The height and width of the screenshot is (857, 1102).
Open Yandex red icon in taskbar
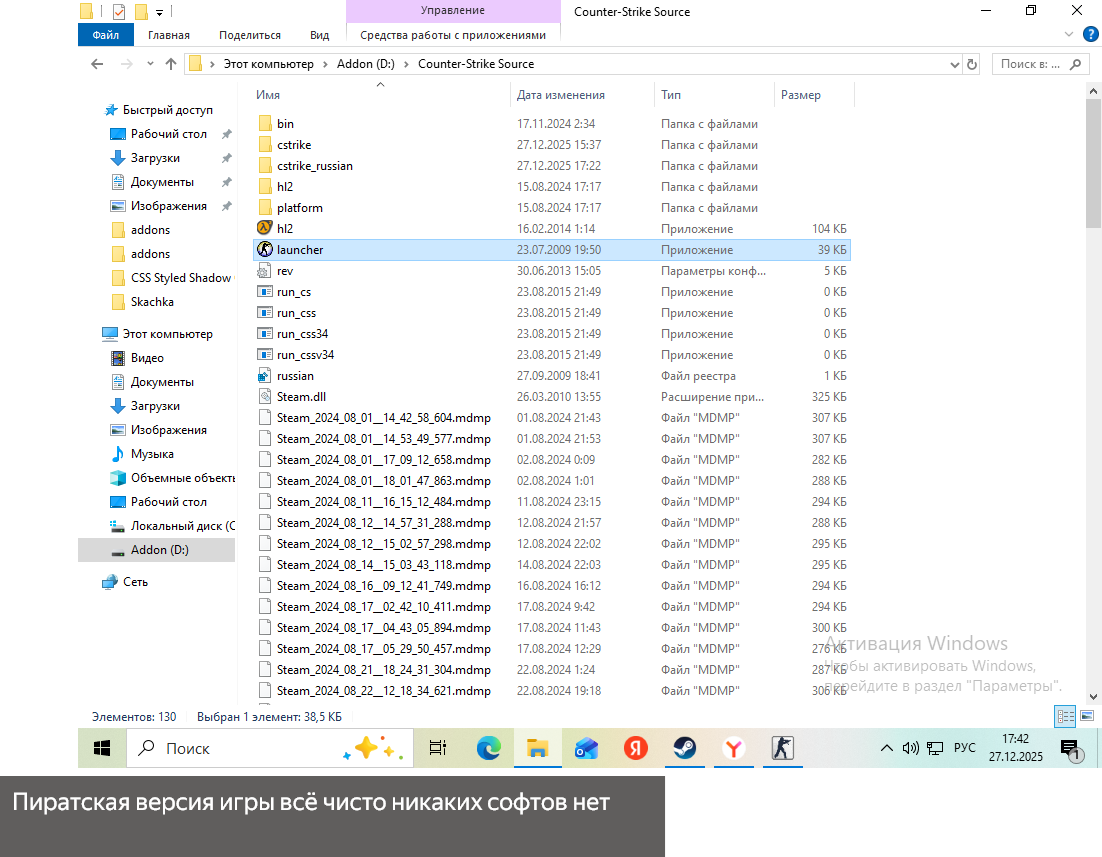tap(636, 748)
